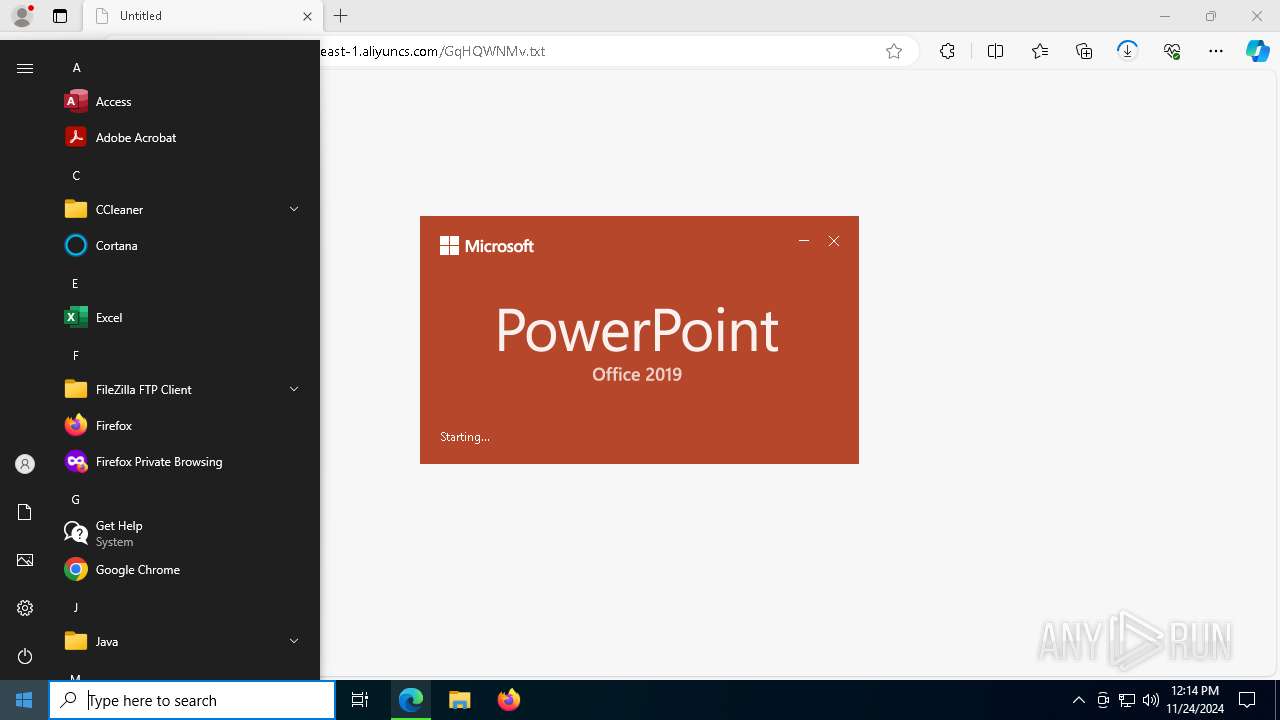Open Edge Browser essentials icon
Viewport: 1280px width, 720px height.
coord(1172,51)
